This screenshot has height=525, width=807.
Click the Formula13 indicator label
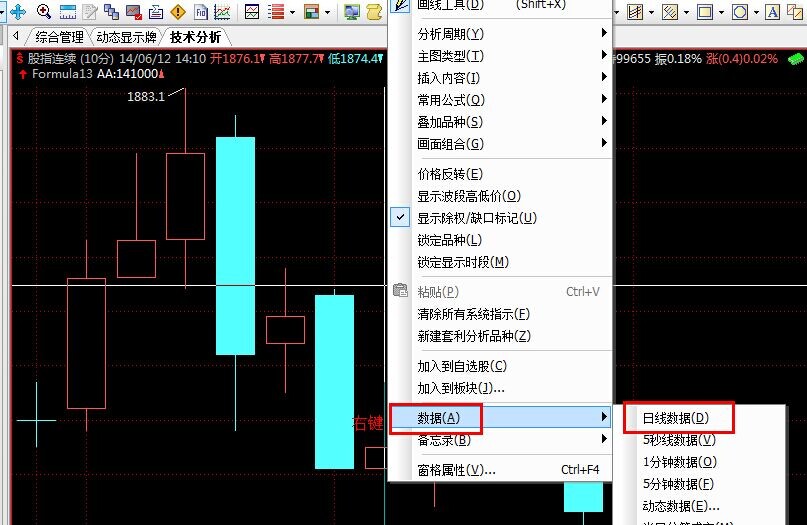pos(62,74)
